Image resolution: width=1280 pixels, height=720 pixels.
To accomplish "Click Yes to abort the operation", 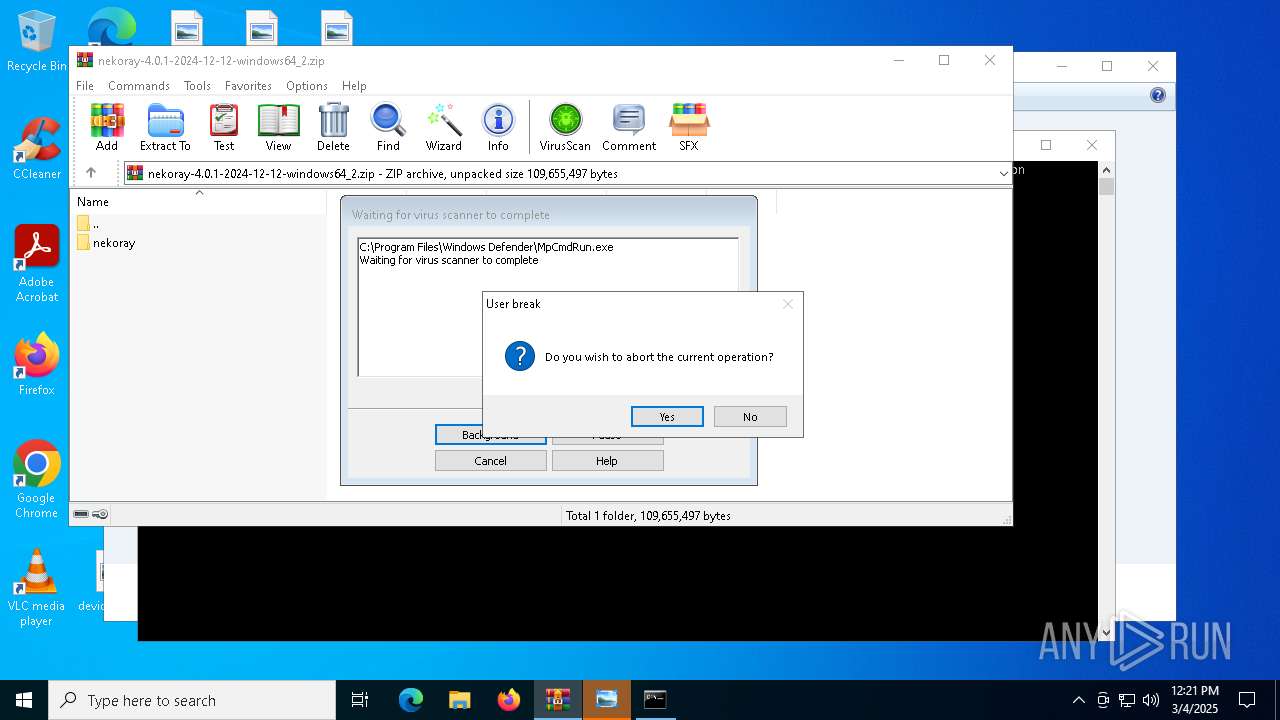I will (667, 417).
